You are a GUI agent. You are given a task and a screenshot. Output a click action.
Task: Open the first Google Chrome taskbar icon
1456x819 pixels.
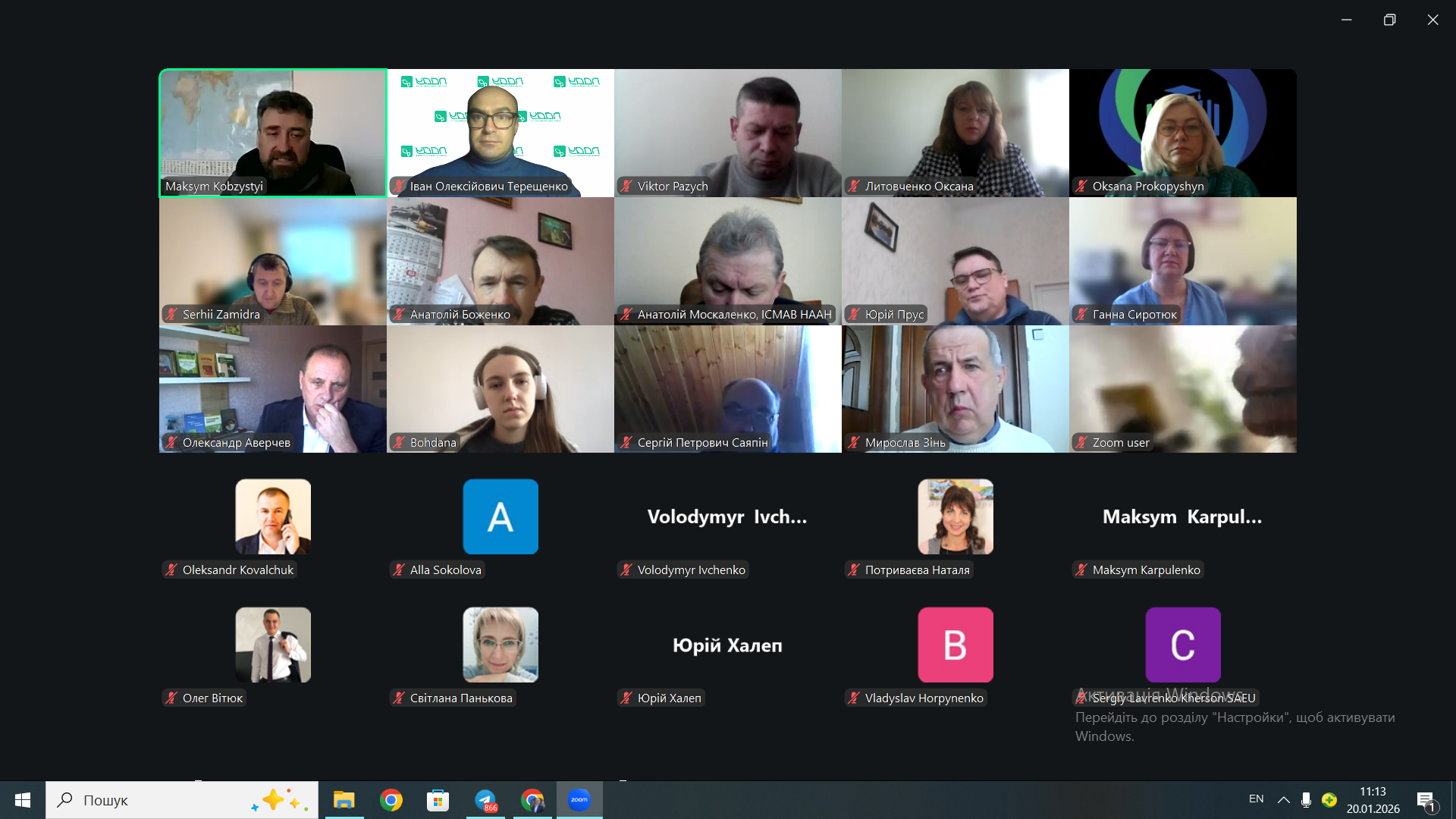[x=391, y=800]
